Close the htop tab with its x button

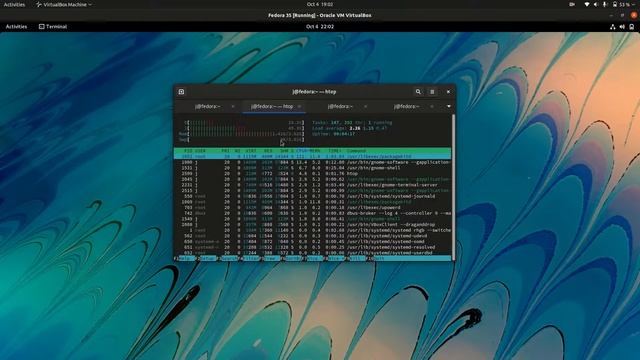point(299,107)
